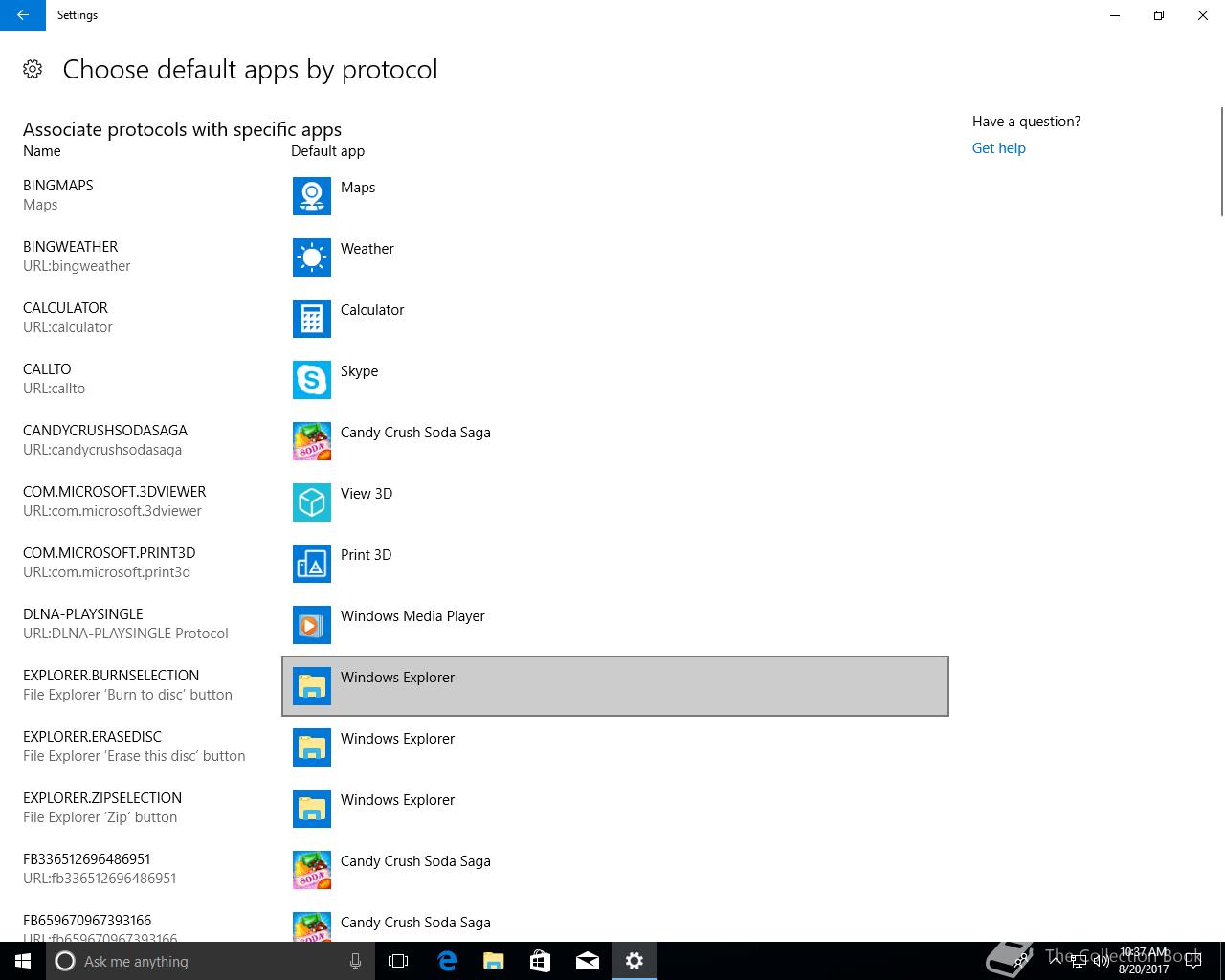
Task: Click the DLNA-PLAYSINGLE protocol name
Action: pyautogui.click(x=83, y=614)
